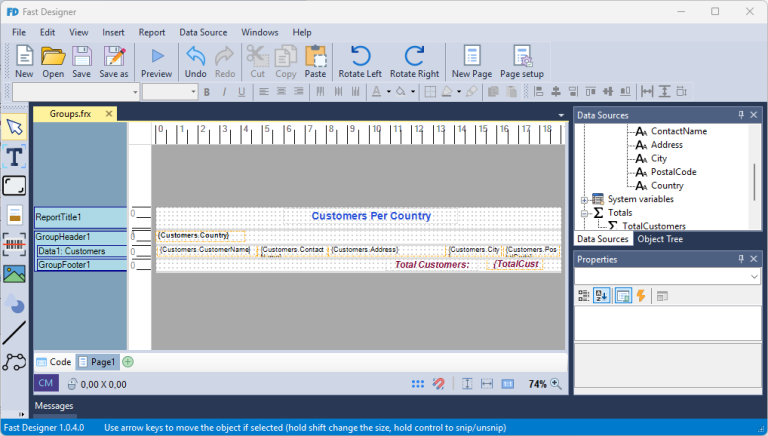Select the picture object tool
This screenshot has width=768, height=436.
click(14, 274)
